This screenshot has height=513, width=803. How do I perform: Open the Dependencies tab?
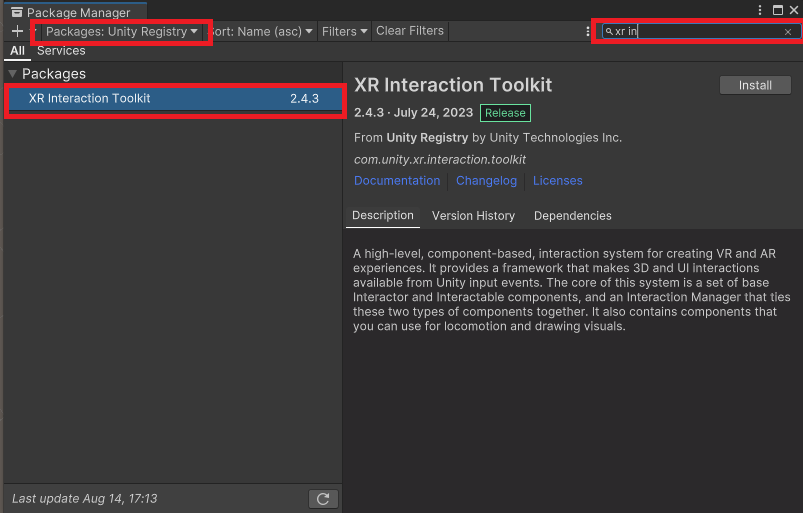(573, 216)
